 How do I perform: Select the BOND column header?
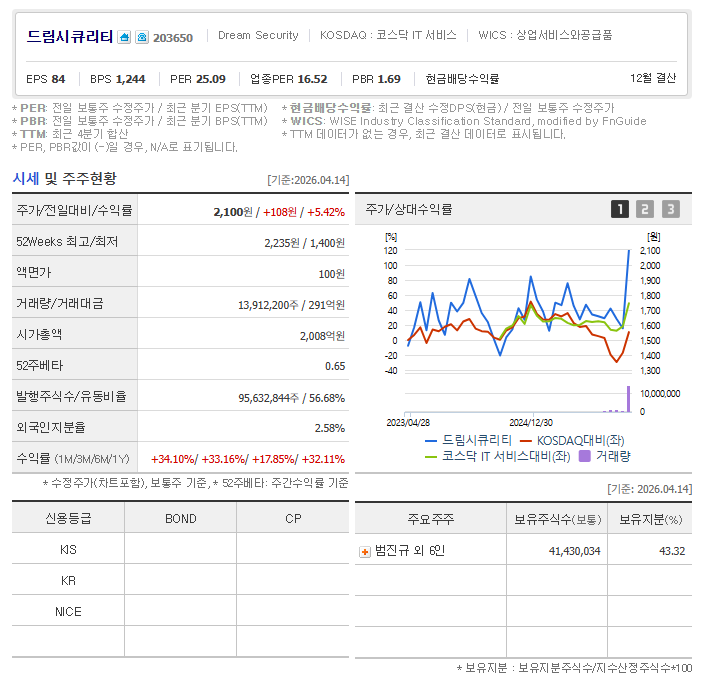tap(181, 519)
